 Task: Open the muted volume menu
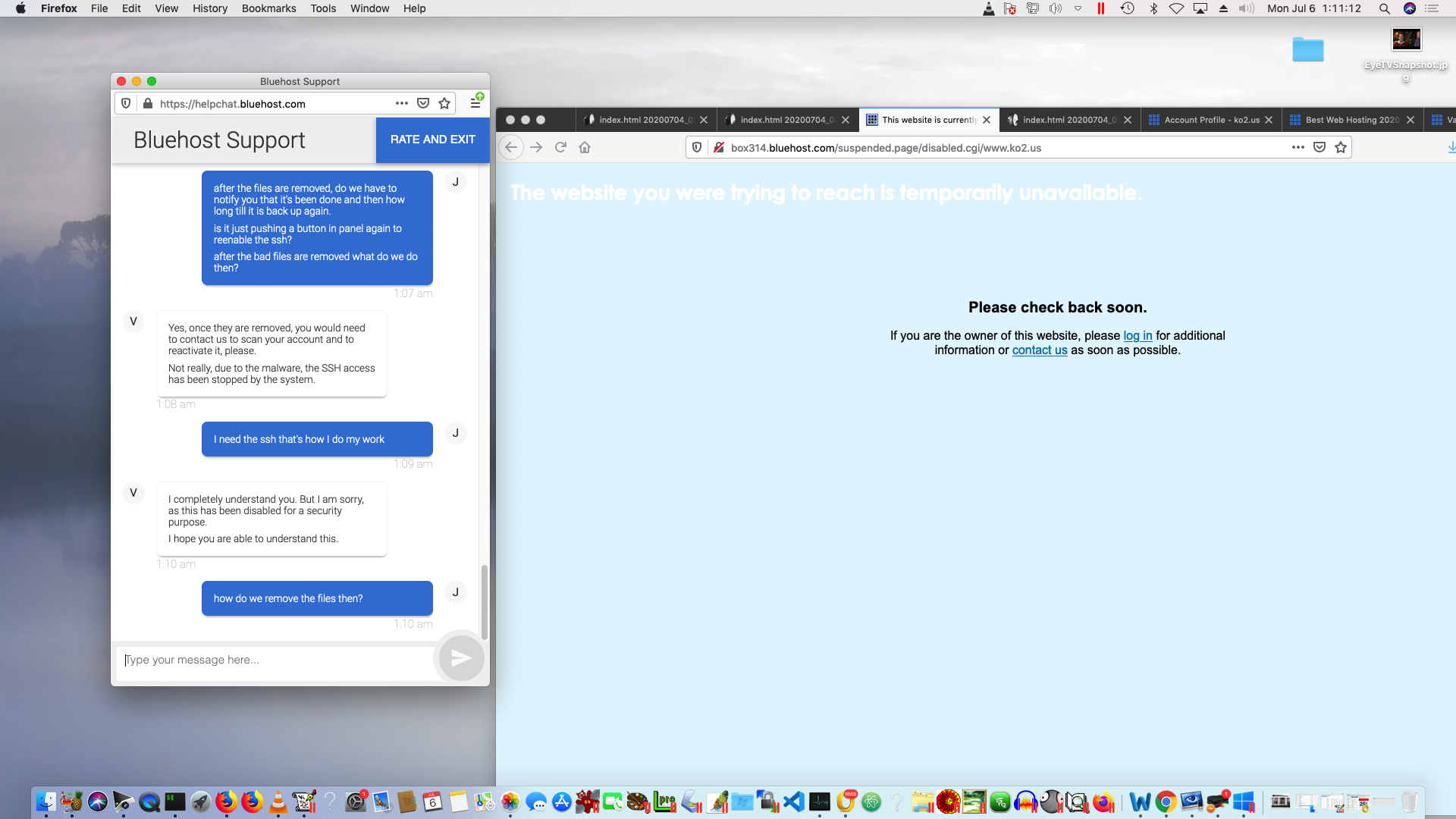tap(1247, 8)
